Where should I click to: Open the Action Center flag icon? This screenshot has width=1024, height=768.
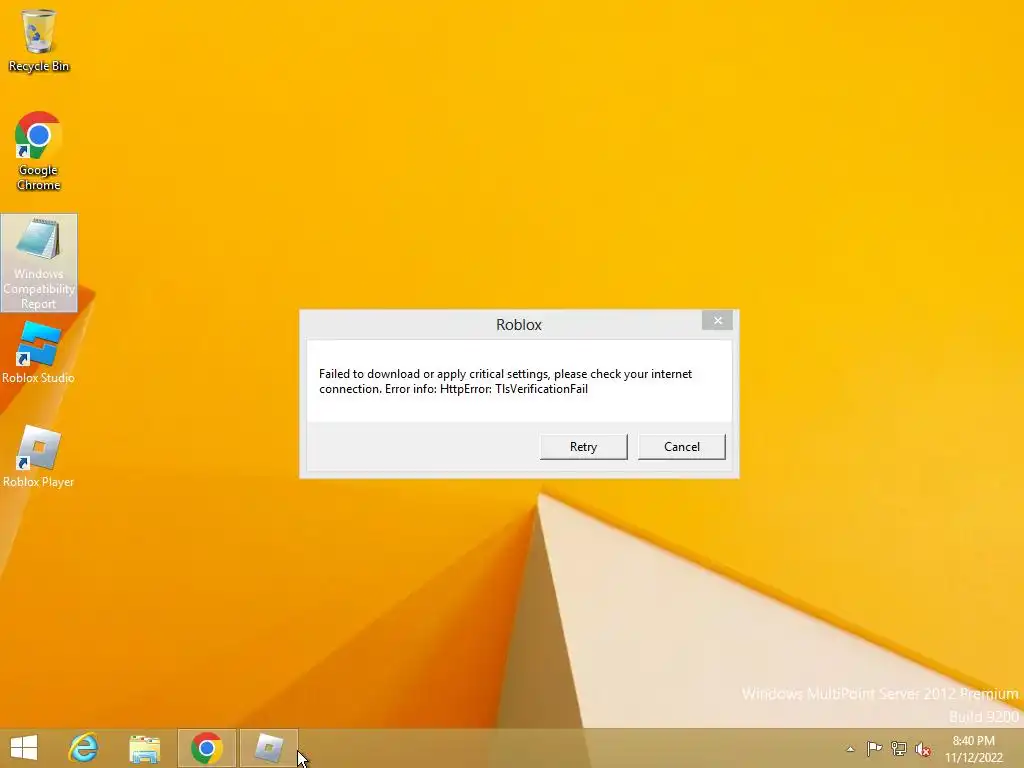point(874,748)
